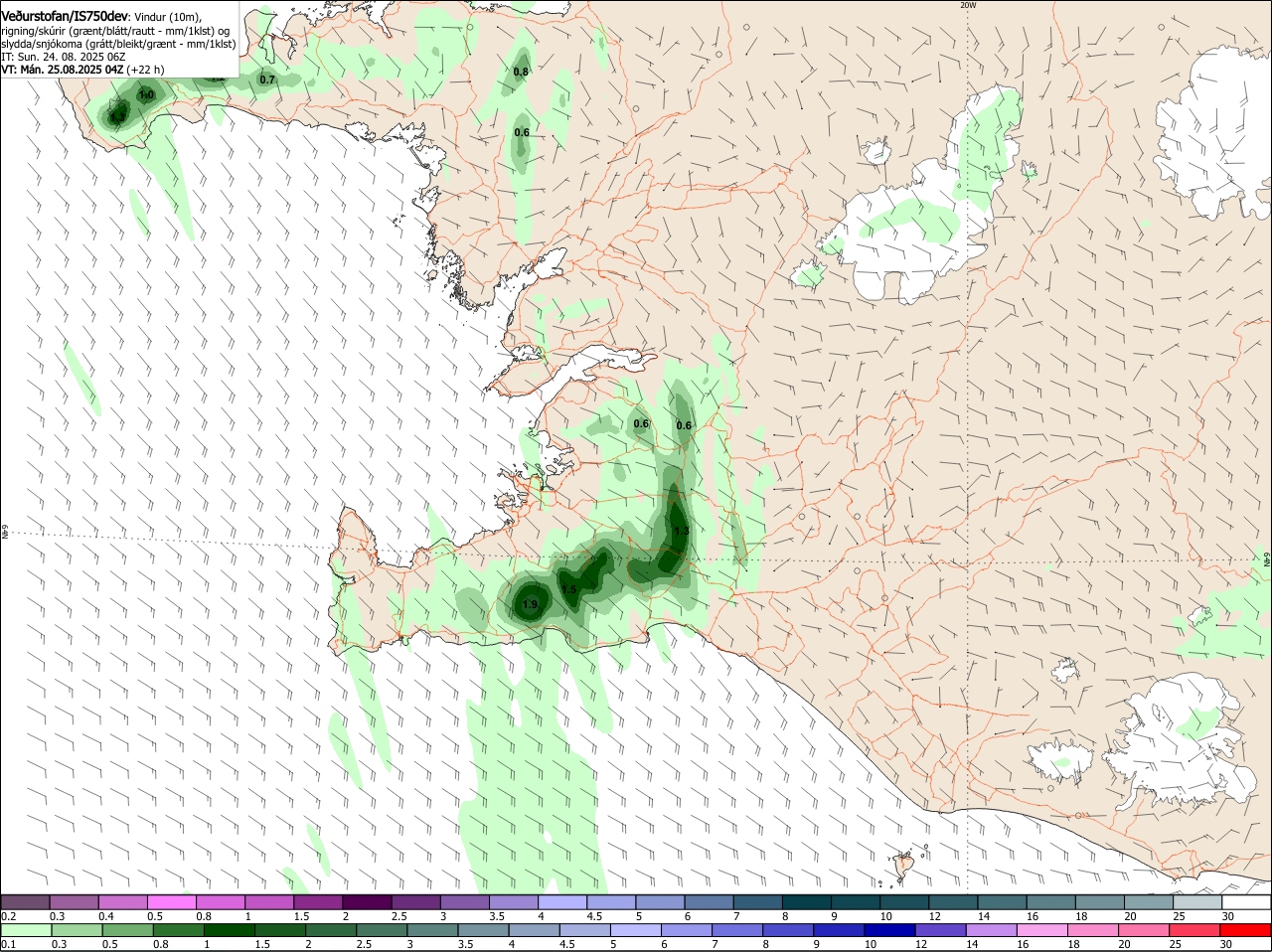Click the 0.8 precipitation value on the map
The height and width of the screenshot is (952, 1272).
521,72
